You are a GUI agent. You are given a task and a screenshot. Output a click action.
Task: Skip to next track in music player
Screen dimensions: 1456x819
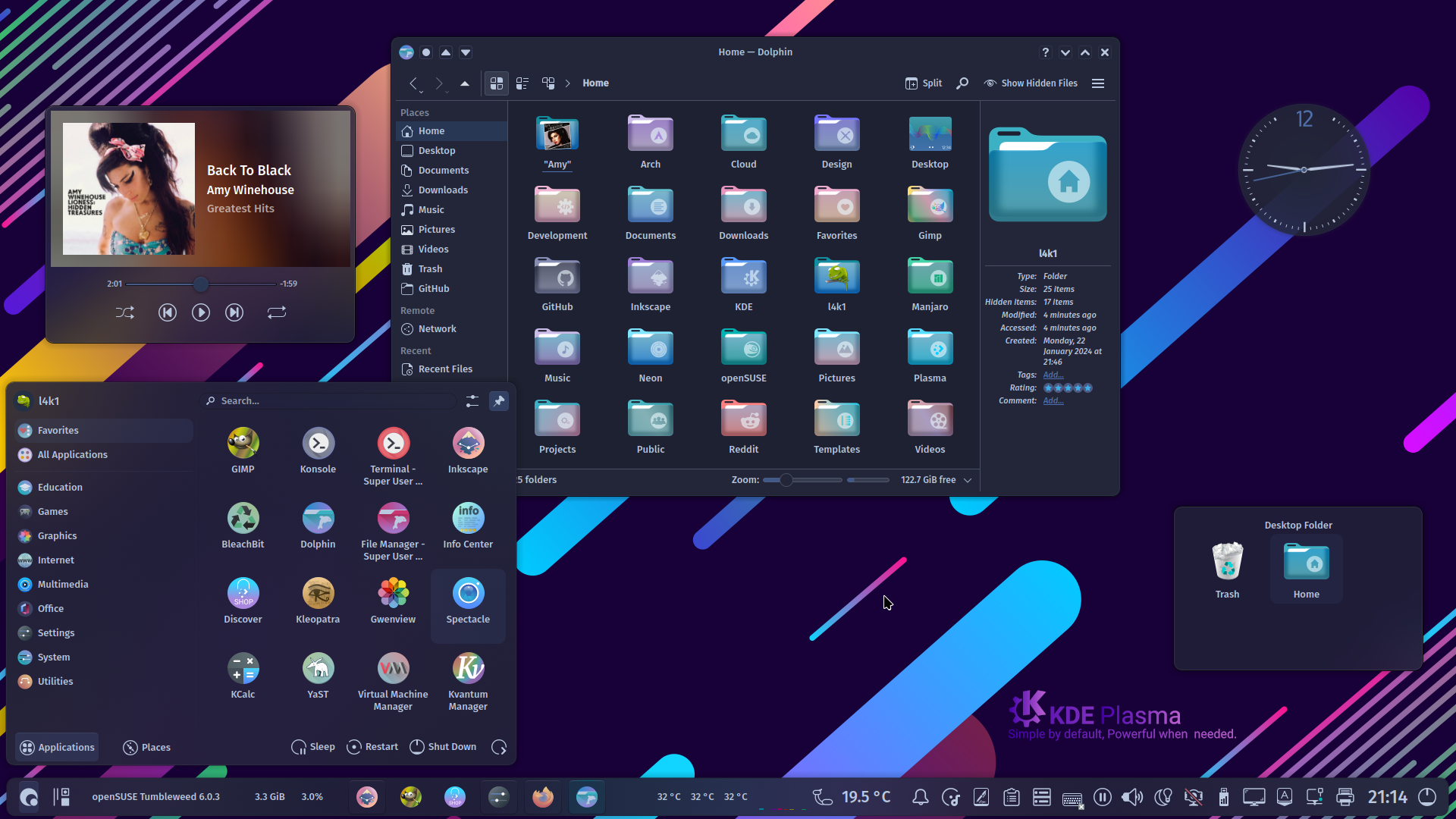click(234, 312)
